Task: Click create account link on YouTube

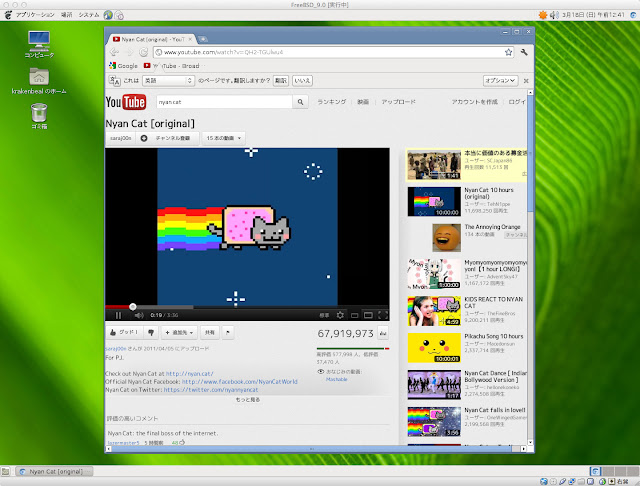Action: 474,102
